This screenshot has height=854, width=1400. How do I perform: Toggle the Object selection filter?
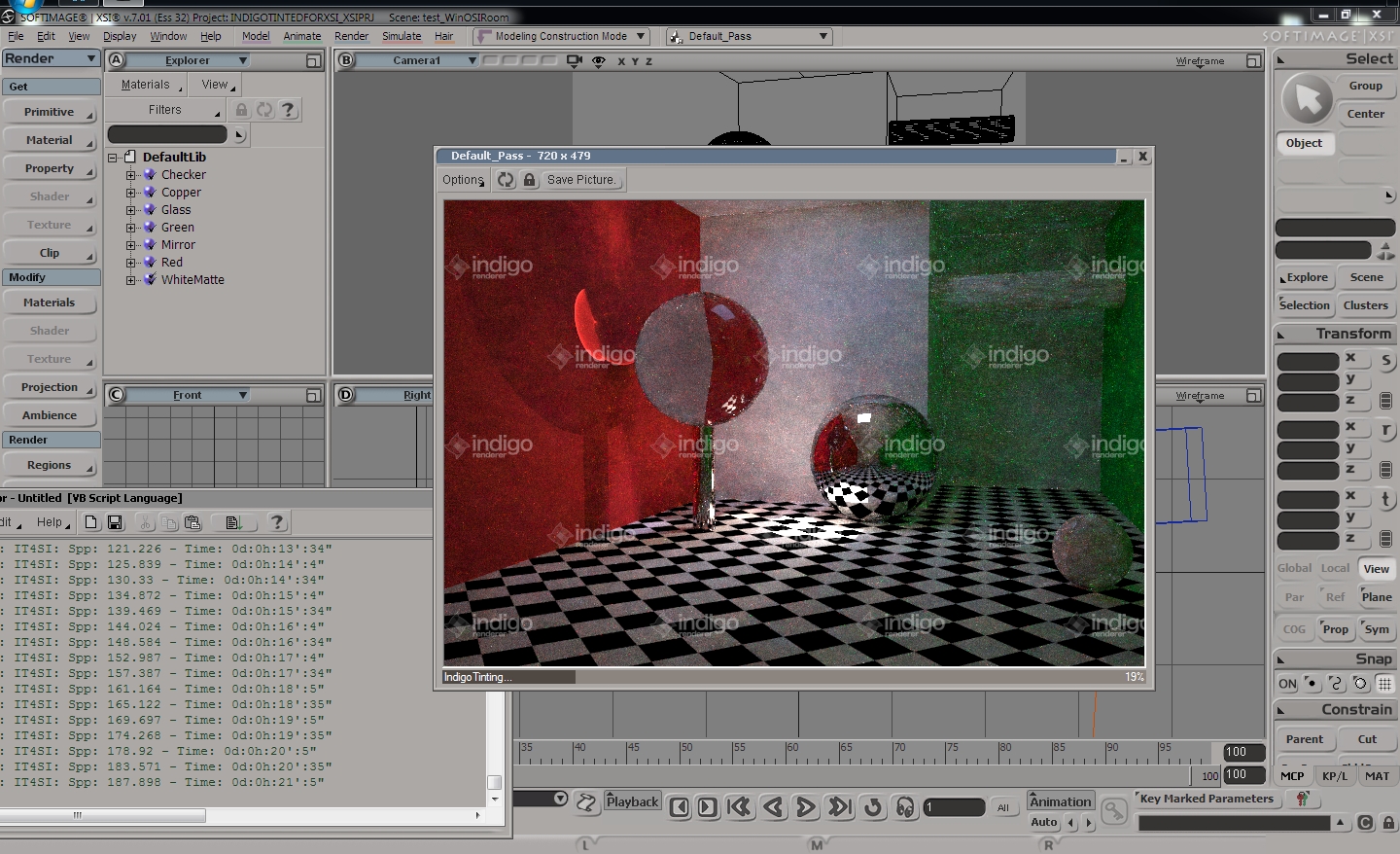[1304, 143]
